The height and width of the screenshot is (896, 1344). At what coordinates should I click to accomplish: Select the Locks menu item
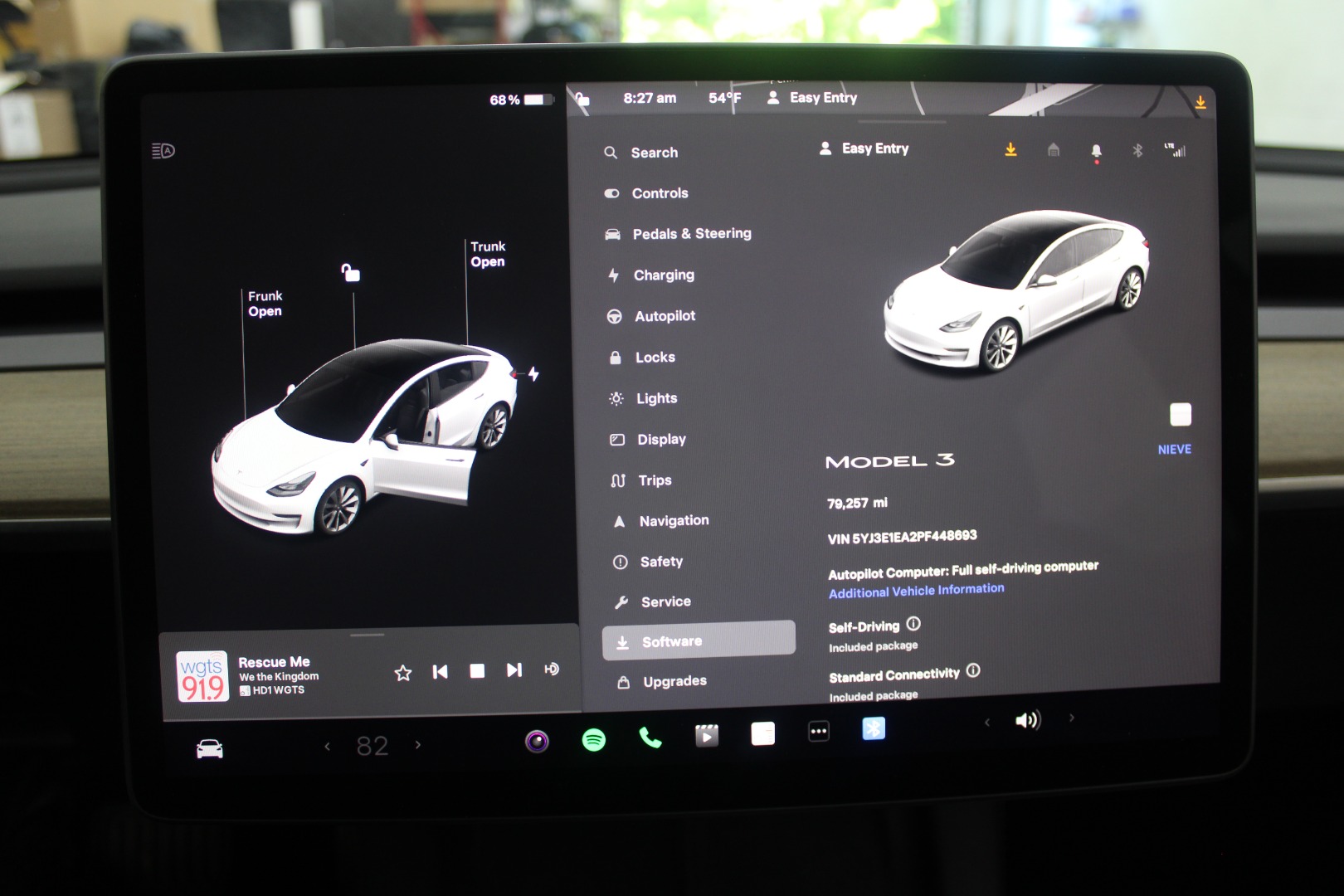642,358
